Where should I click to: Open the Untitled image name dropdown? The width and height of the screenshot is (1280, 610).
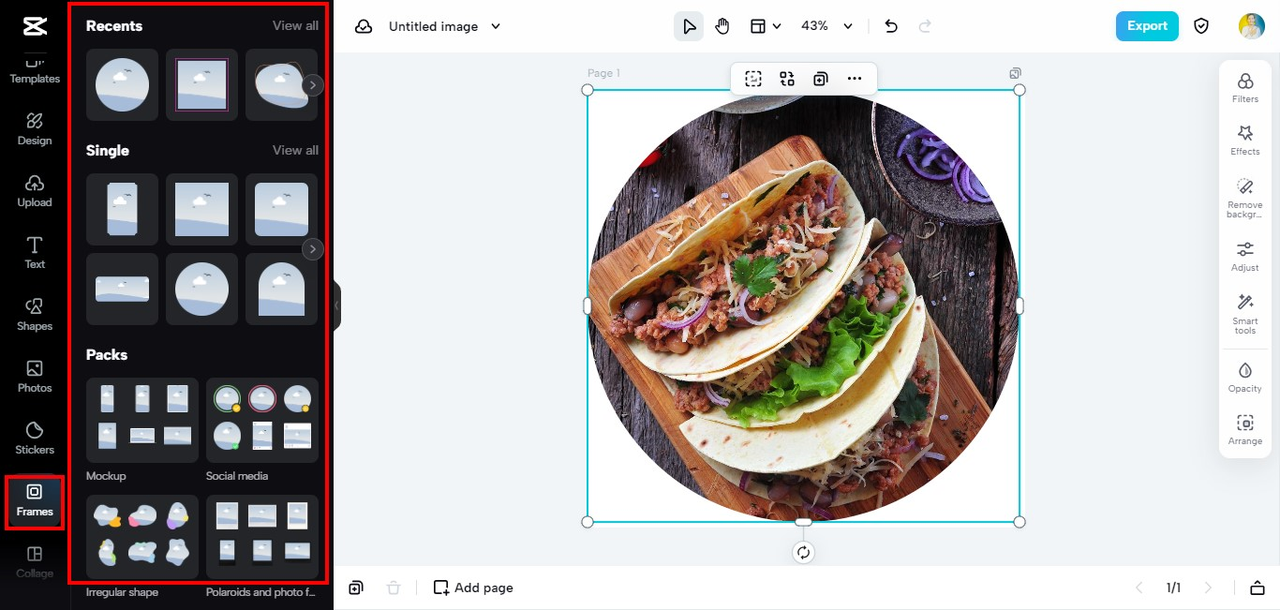pyautogui.click(x=445, y=26)
